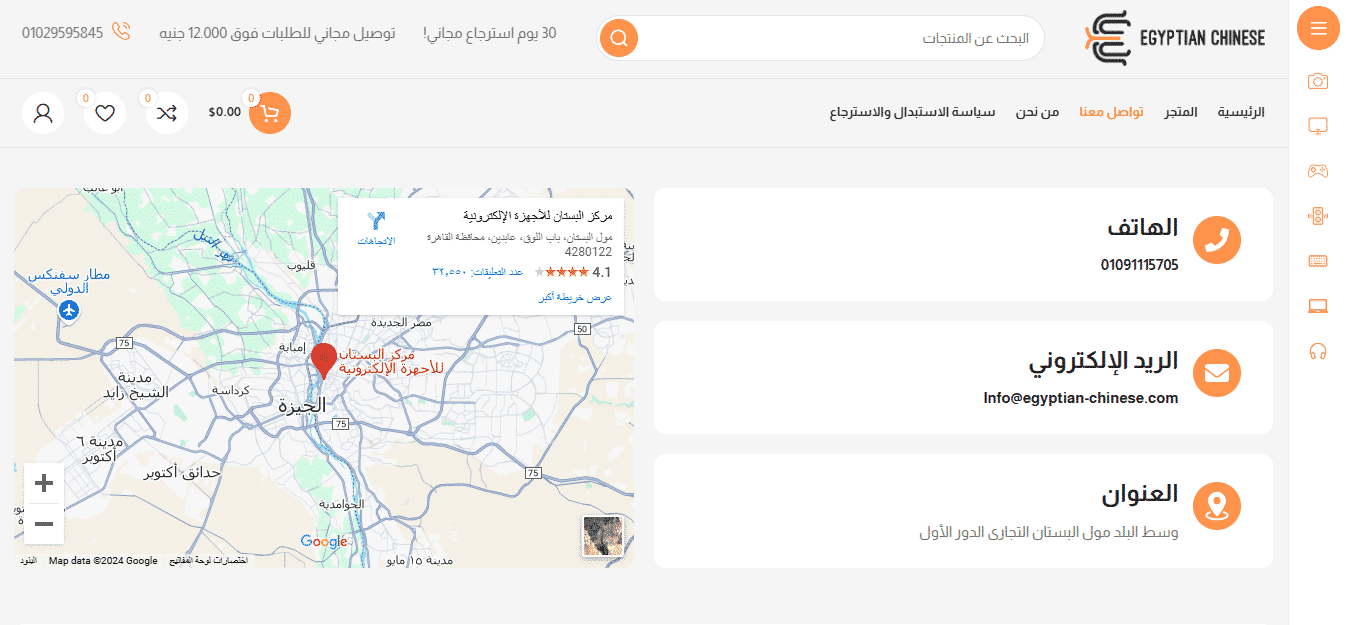Open the keyboard category icon

[x=1318, y=260]
